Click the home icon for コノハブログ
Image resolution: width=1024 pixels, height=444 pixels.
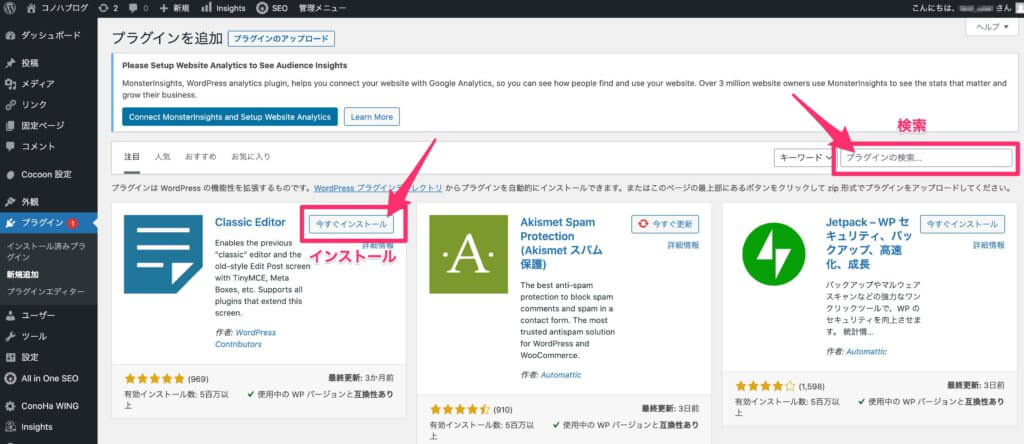(x=31, y=8)
